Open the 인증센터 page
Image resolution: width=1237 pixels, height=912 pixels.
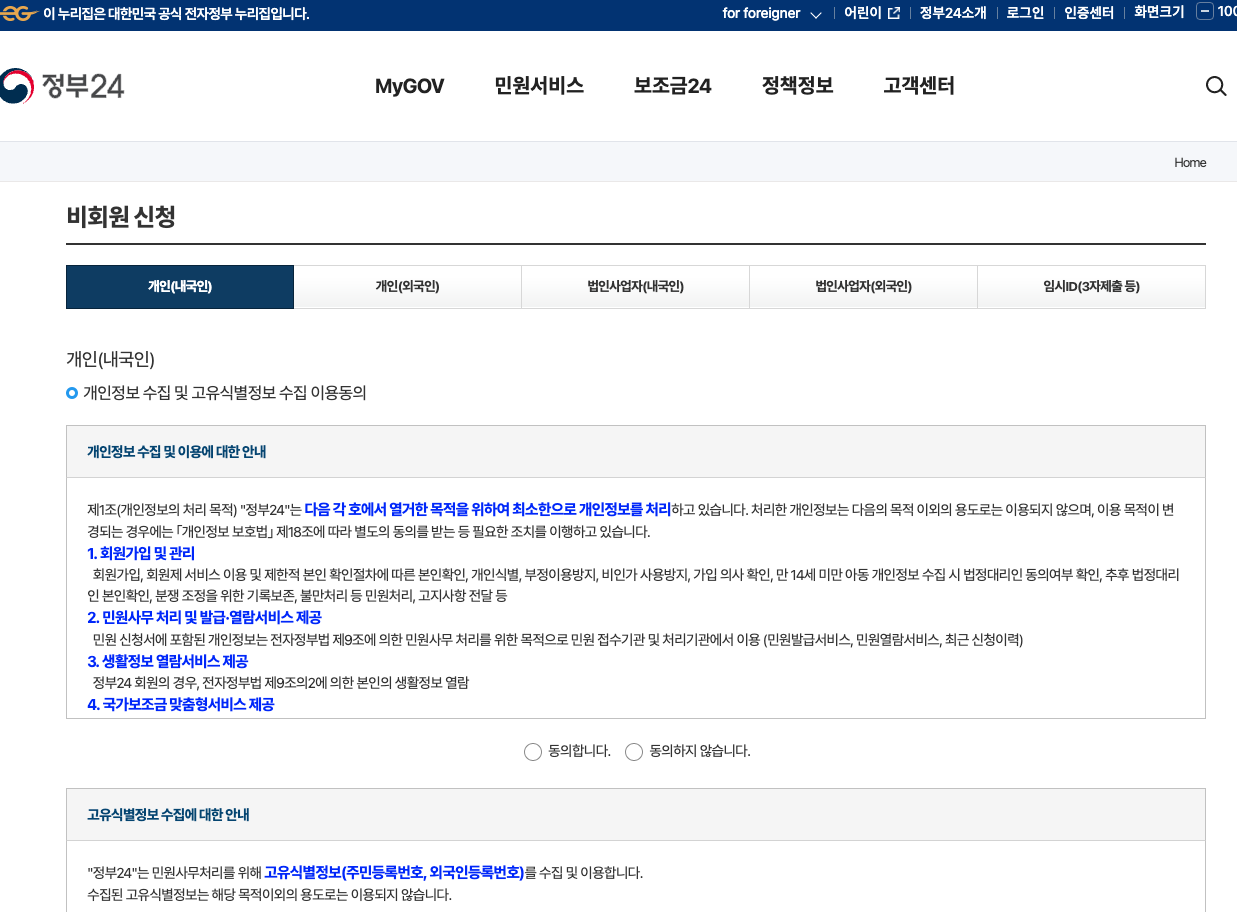1088,13
